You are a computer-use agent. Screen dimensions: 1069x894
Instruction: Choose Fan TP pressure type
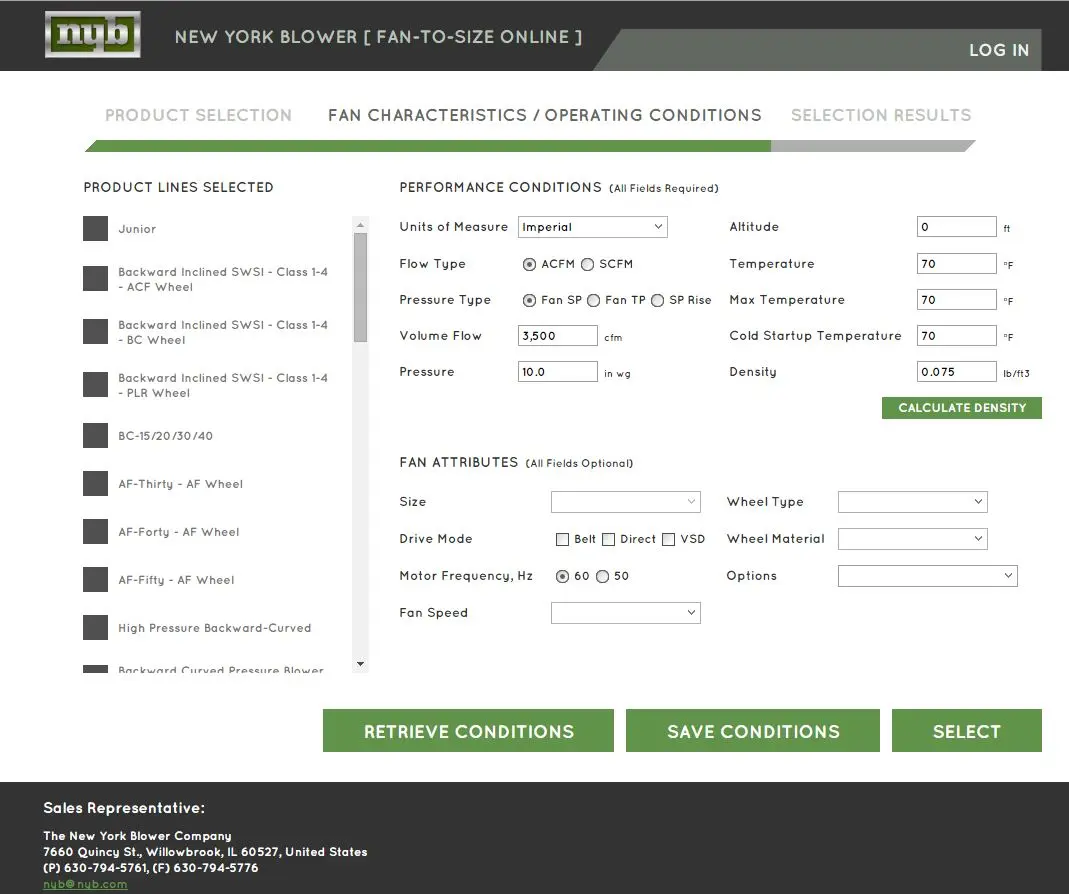pos(594,301)
